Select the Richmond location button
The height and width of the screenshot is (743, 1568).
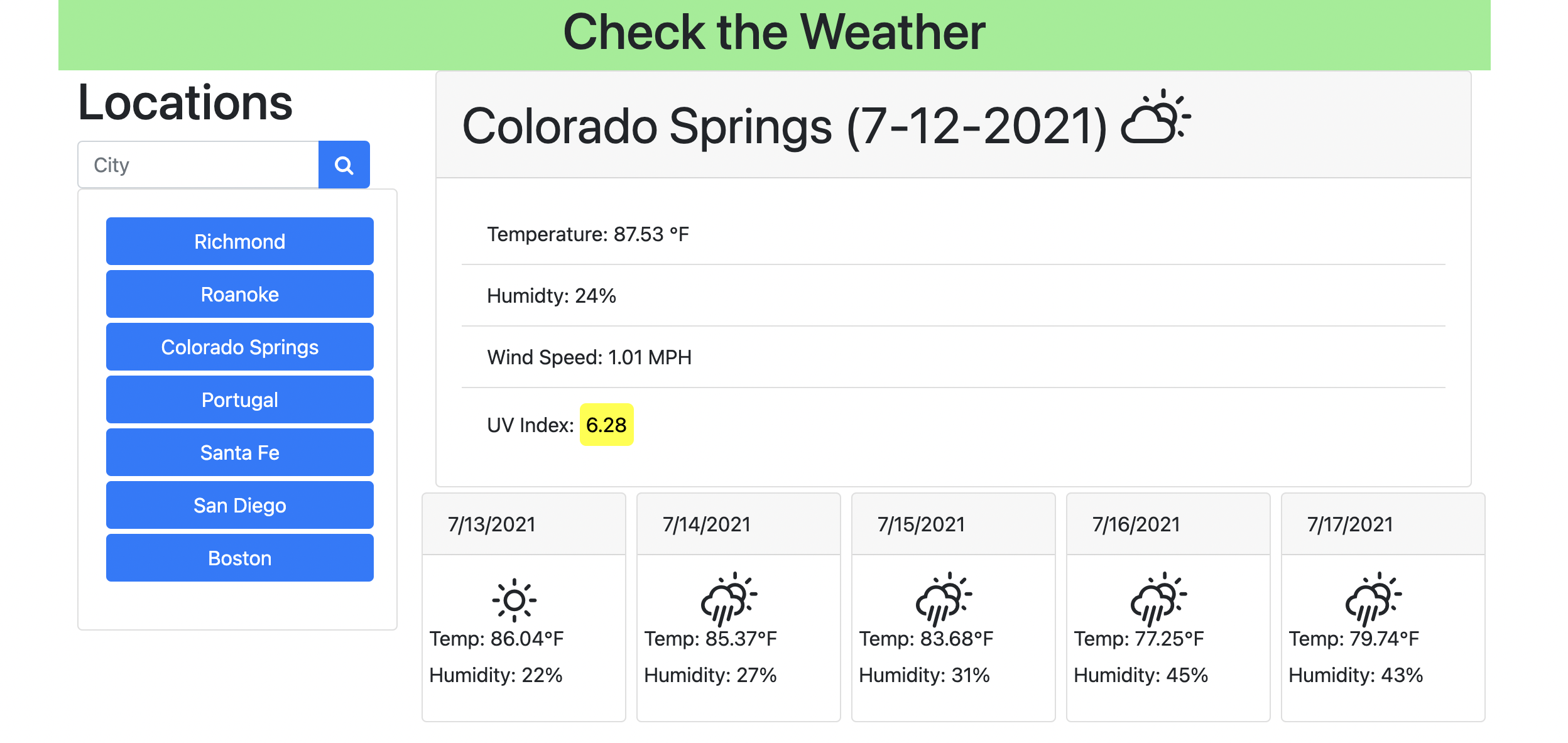[x=239, y=241]
